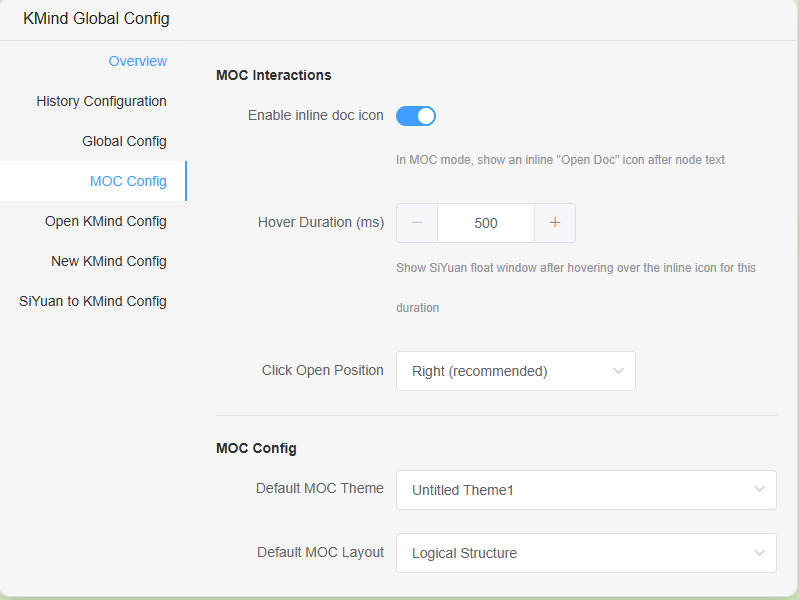Click the Hover Duration value field
The width and height of the screenshot is (799, 600).
[x=486, y=223]
